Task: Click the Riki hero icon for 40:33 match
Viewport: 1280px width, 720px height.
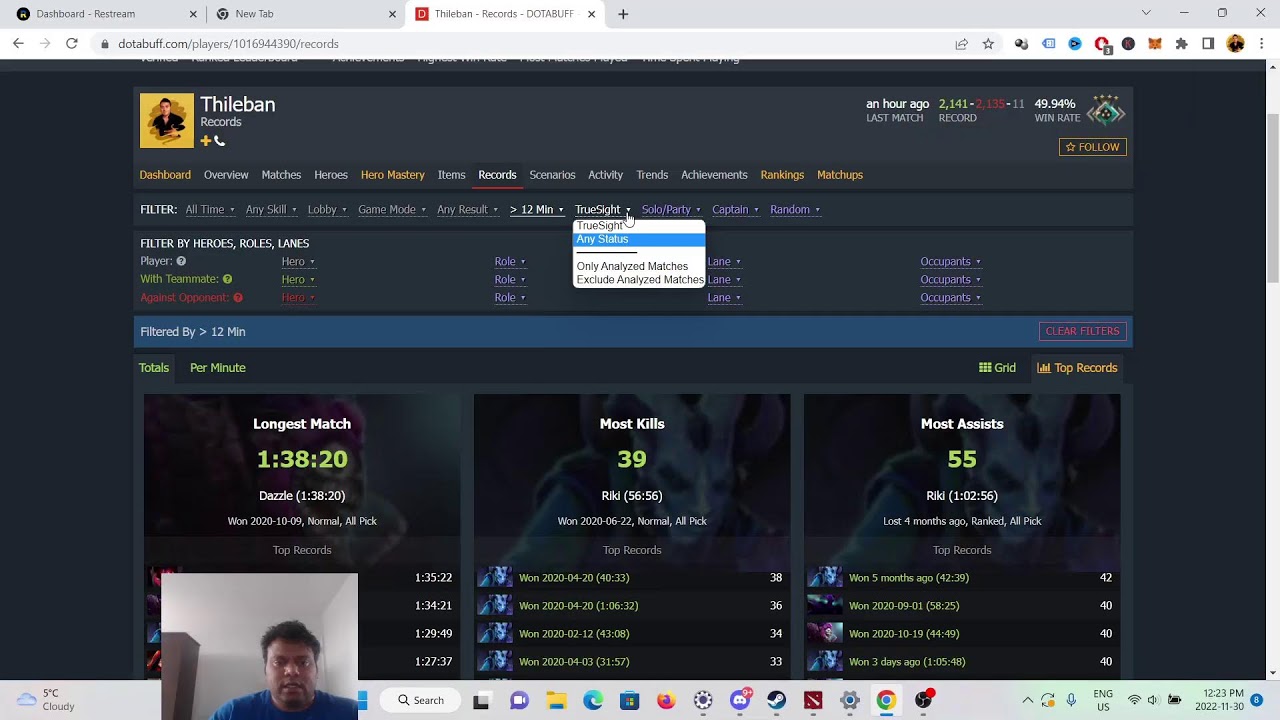Action: (495, 578)
